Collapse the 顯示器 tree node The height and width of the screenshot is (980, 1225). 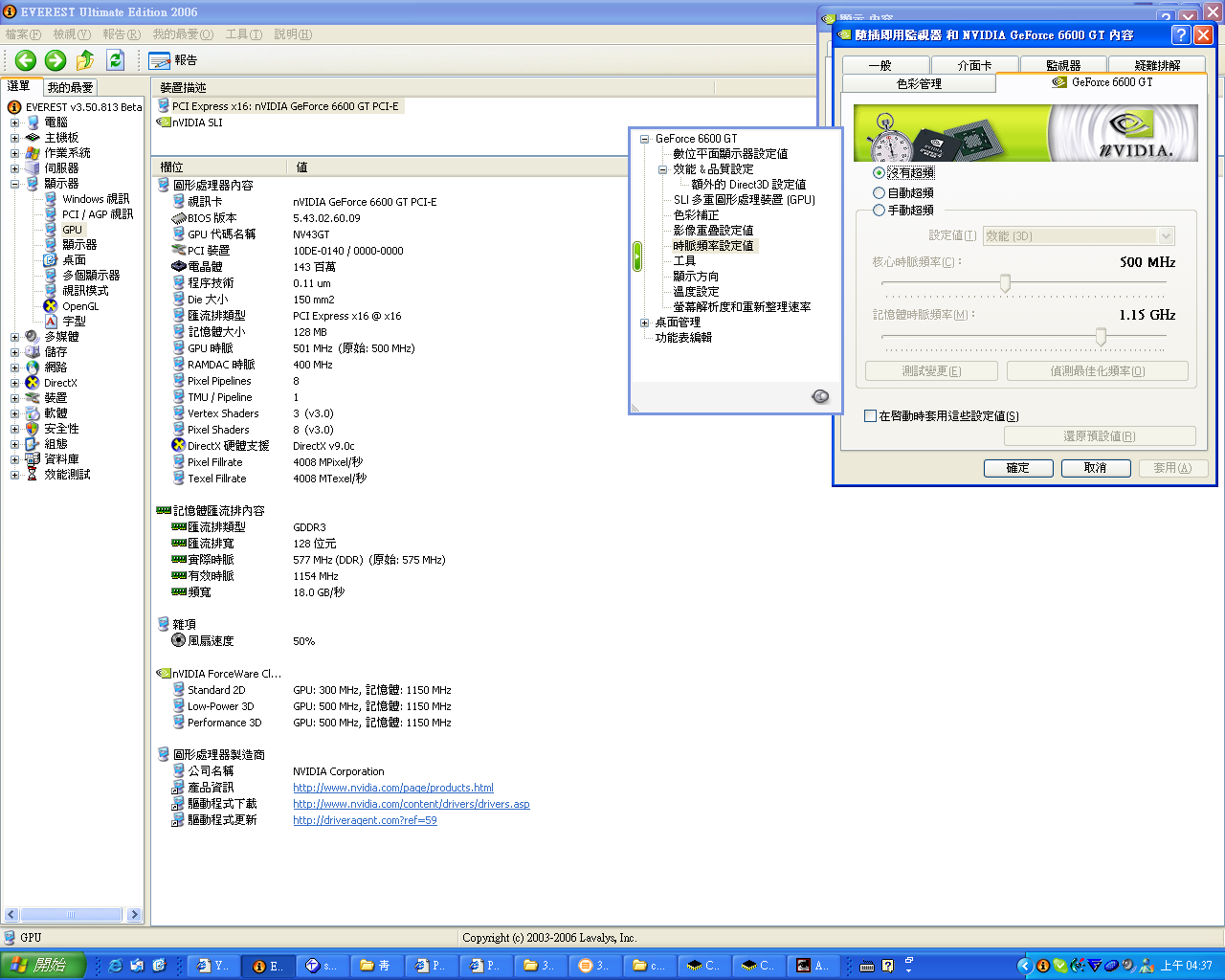coord(14,184)
